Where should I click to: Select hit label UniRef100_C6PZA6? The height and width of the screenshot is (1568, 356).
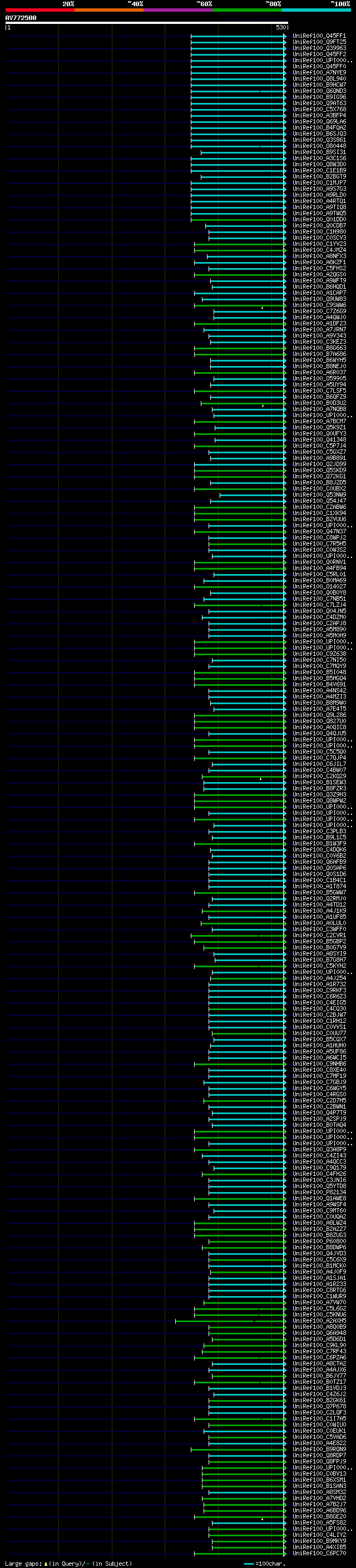[x=319, y=1357]
